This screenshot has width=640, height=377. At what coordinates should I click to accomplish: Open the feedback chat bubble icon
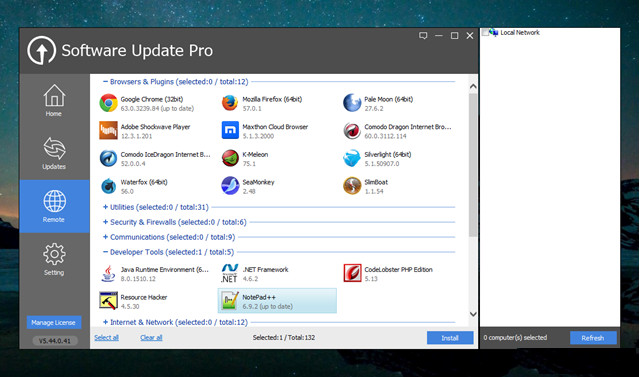[x=423, y=36]
